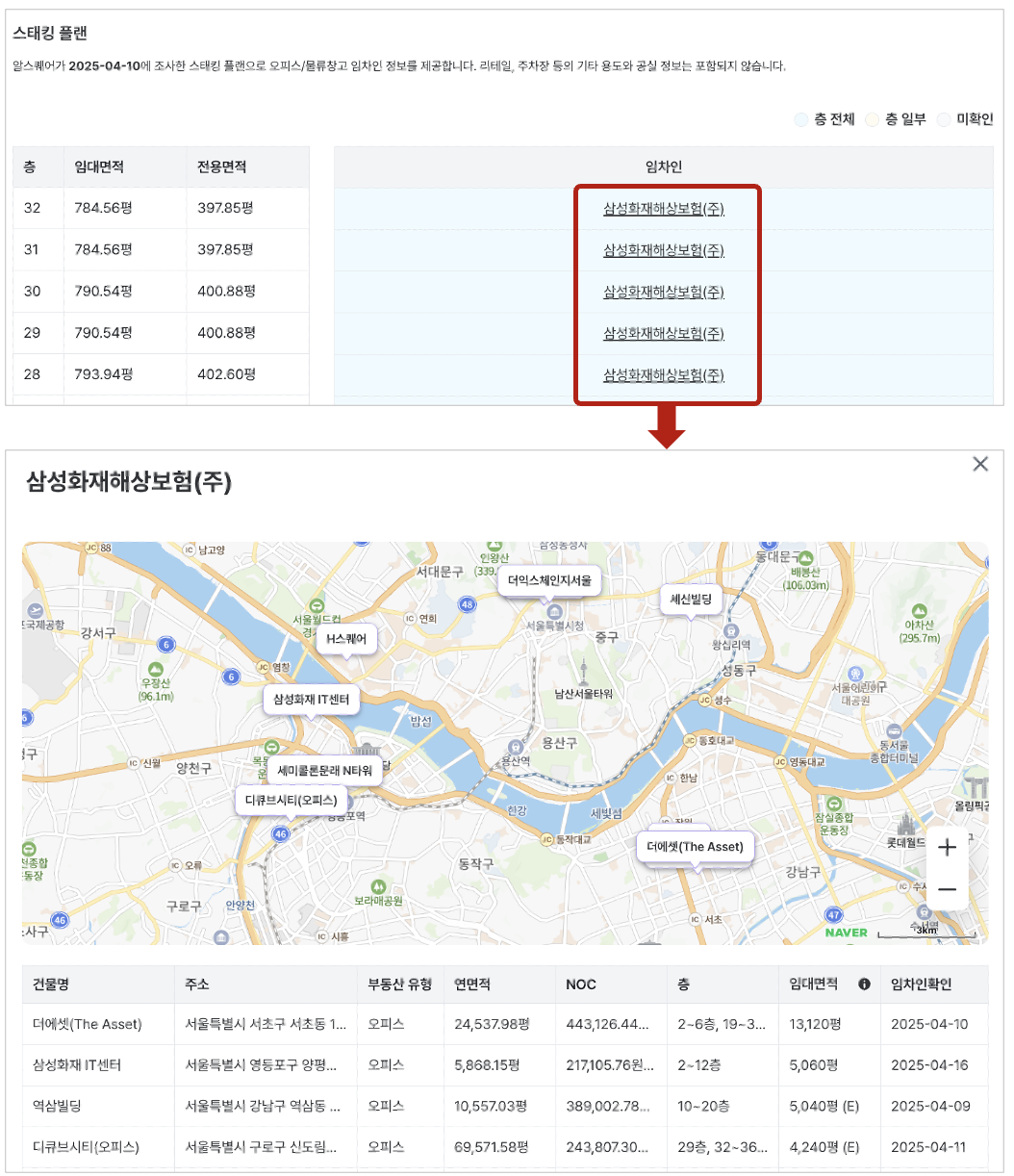Click the 임차인확인 column header
1014x1176 pixels.
(x=934, y=984)
